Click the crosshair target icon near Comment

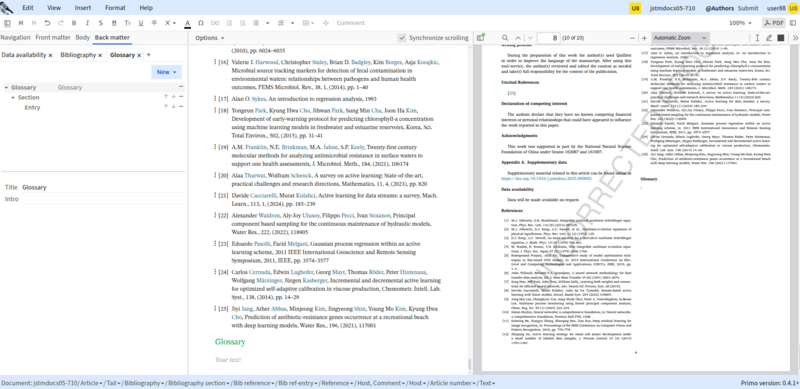(x=326, y=23)
